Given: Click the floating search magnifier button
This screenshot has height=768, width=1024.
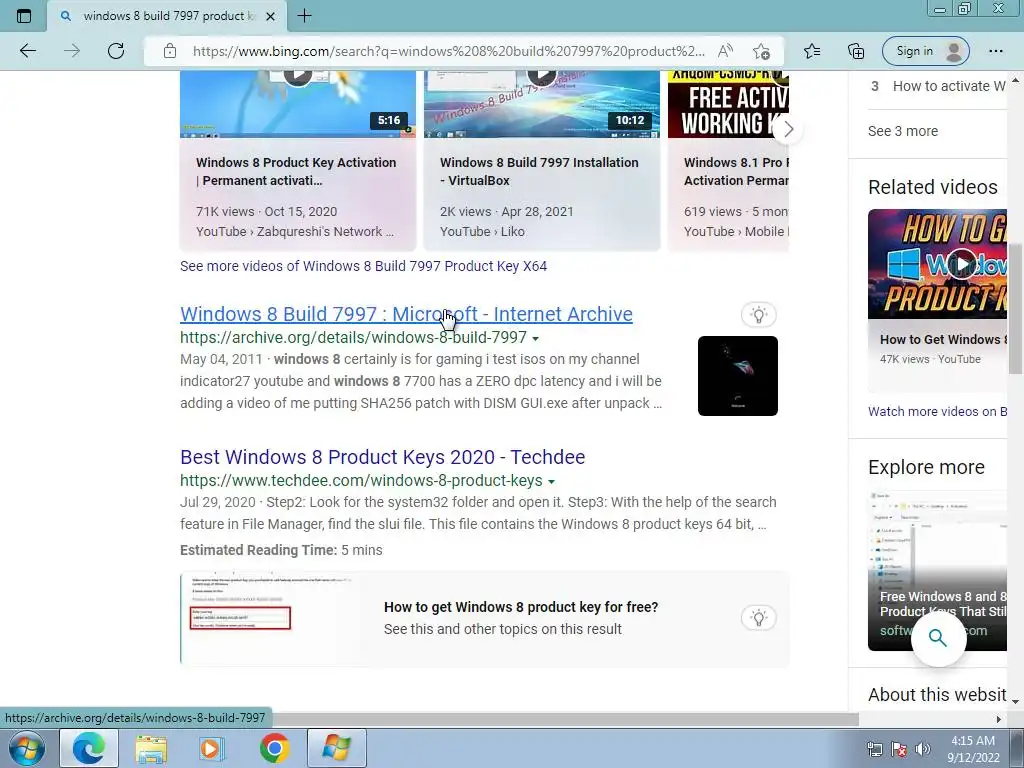Looking at the screenshot, I should 938,638.
